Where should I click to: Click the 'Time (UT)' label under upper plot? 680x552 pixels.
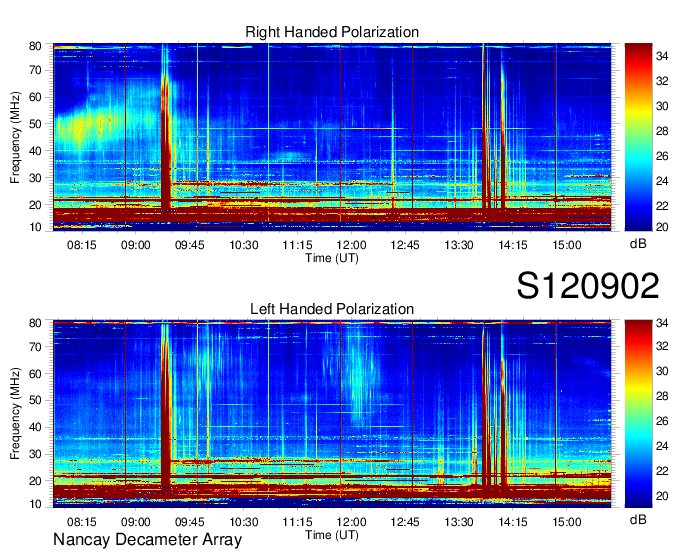(332, 258)
